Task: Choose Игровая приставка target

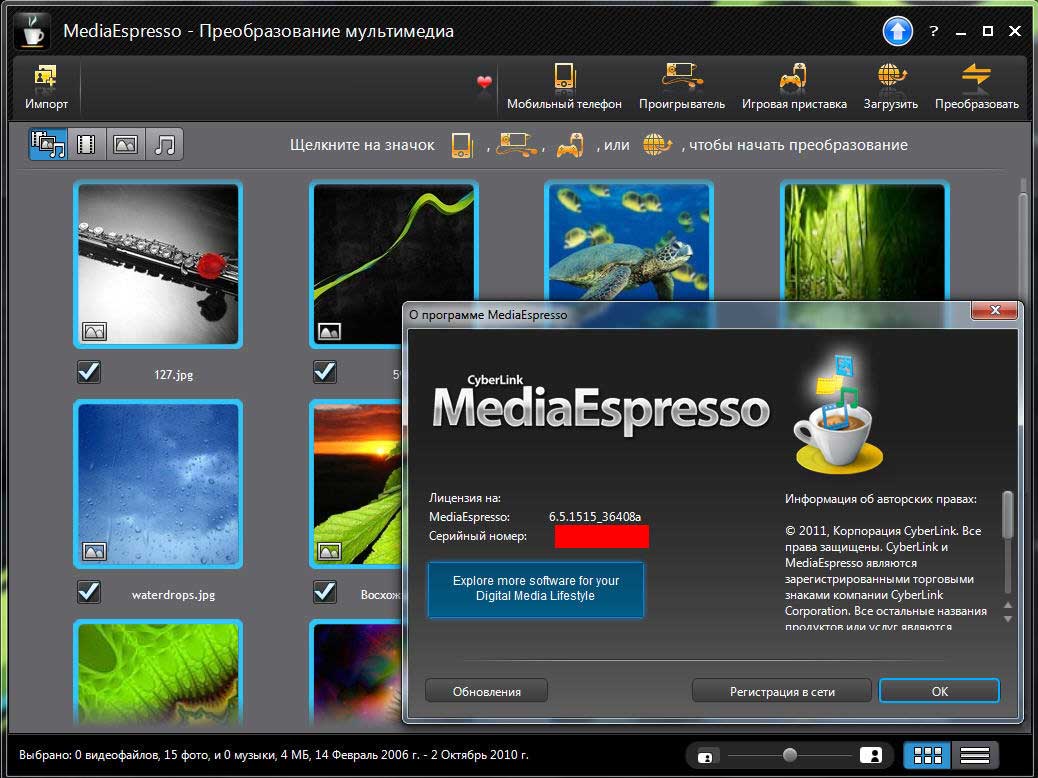Action: [794, 87]
